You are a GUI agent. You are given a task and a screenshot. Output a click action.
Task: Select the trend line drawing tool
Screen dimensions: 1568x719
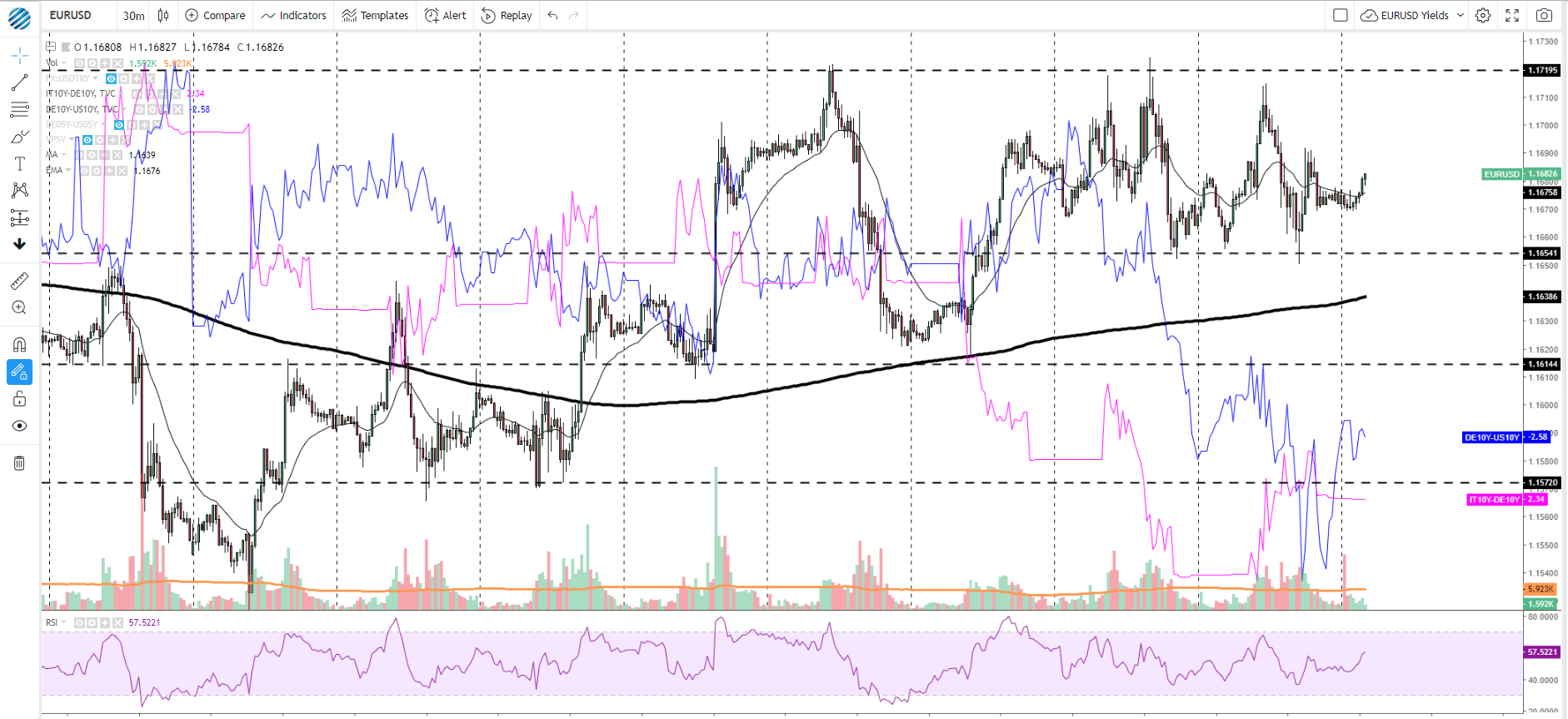coord(20,82)
